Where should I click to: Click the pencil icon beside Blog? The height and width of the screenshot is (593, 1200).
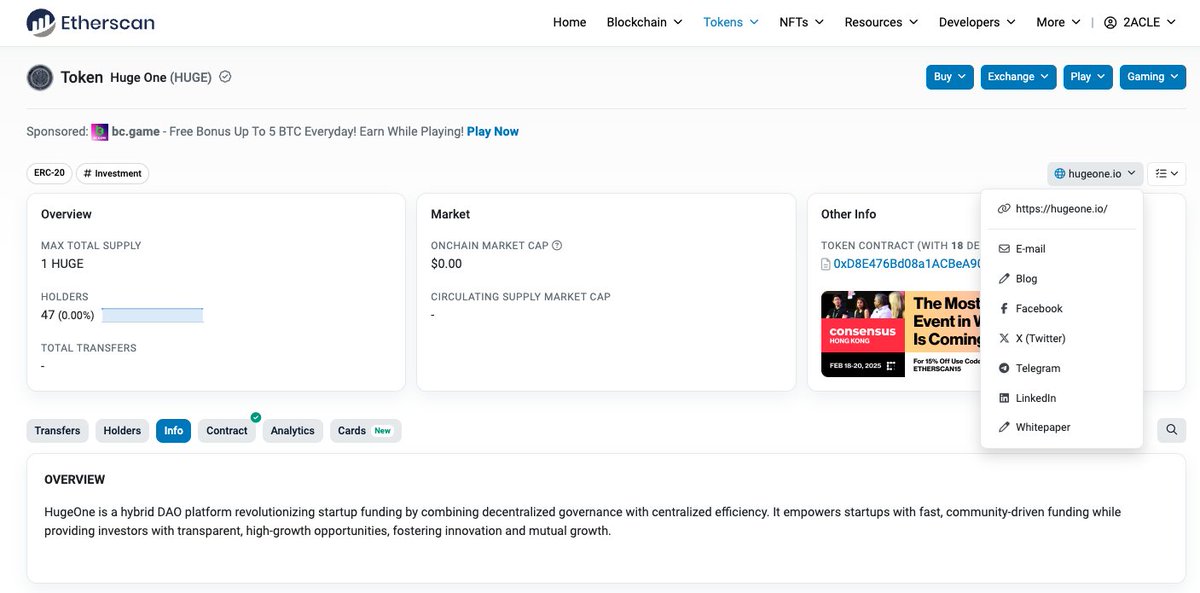point(1004,279)
